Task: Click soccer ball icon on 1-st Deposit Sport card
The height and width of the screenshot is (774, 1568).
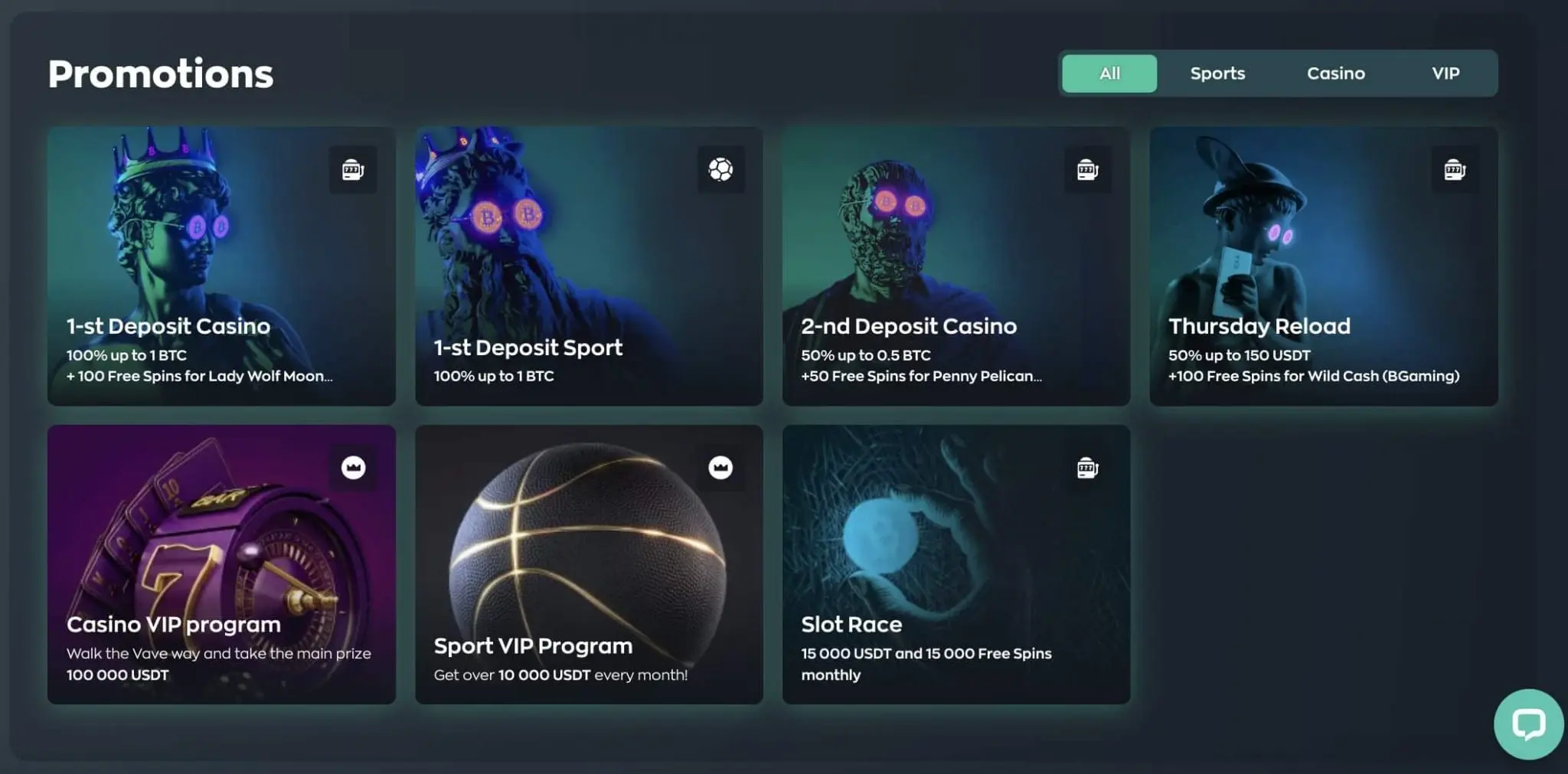Action: click(x=720, y=169)
